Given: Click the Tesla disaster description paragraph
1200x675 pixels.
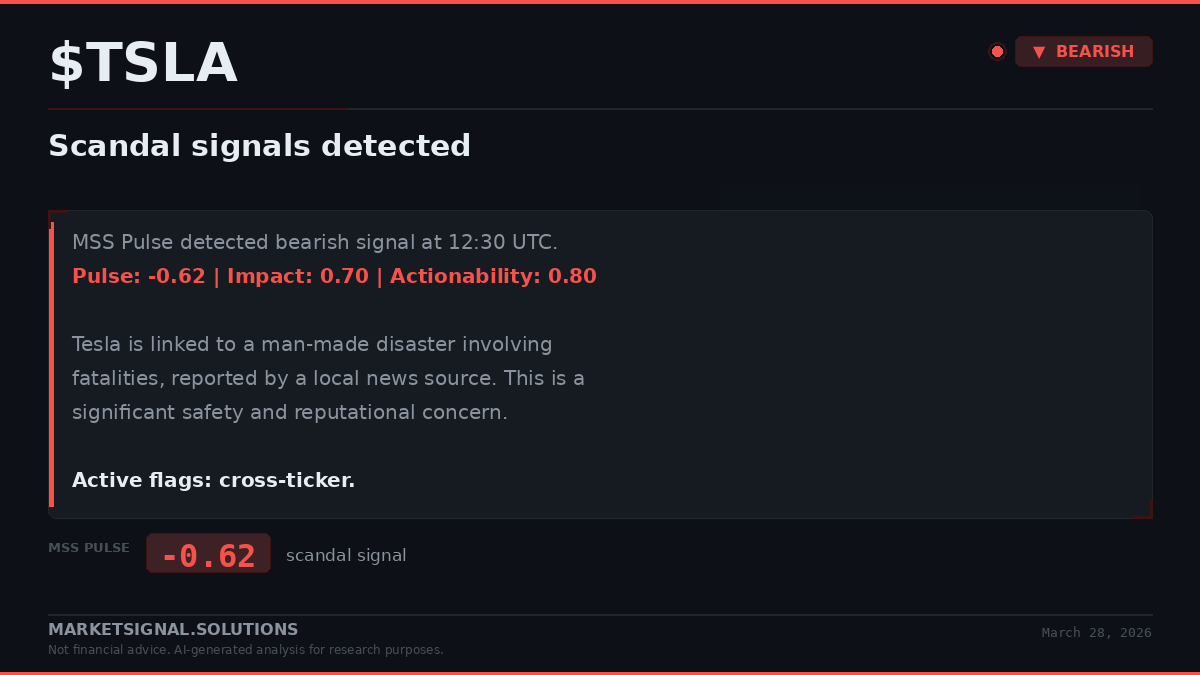Looking at the screenshot, I should pyautogui.click(x=328, y=378).
